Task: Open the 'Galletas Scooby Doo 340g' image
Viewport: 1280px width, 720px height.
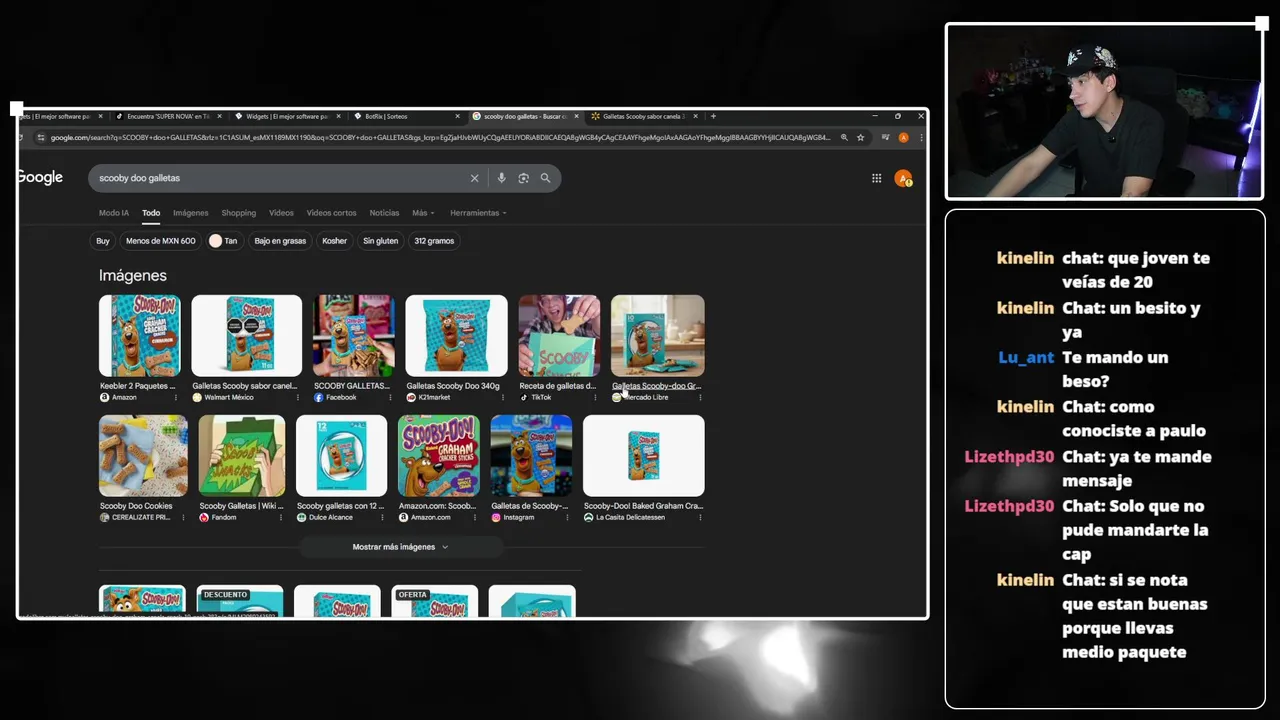Action: (456, 336)
